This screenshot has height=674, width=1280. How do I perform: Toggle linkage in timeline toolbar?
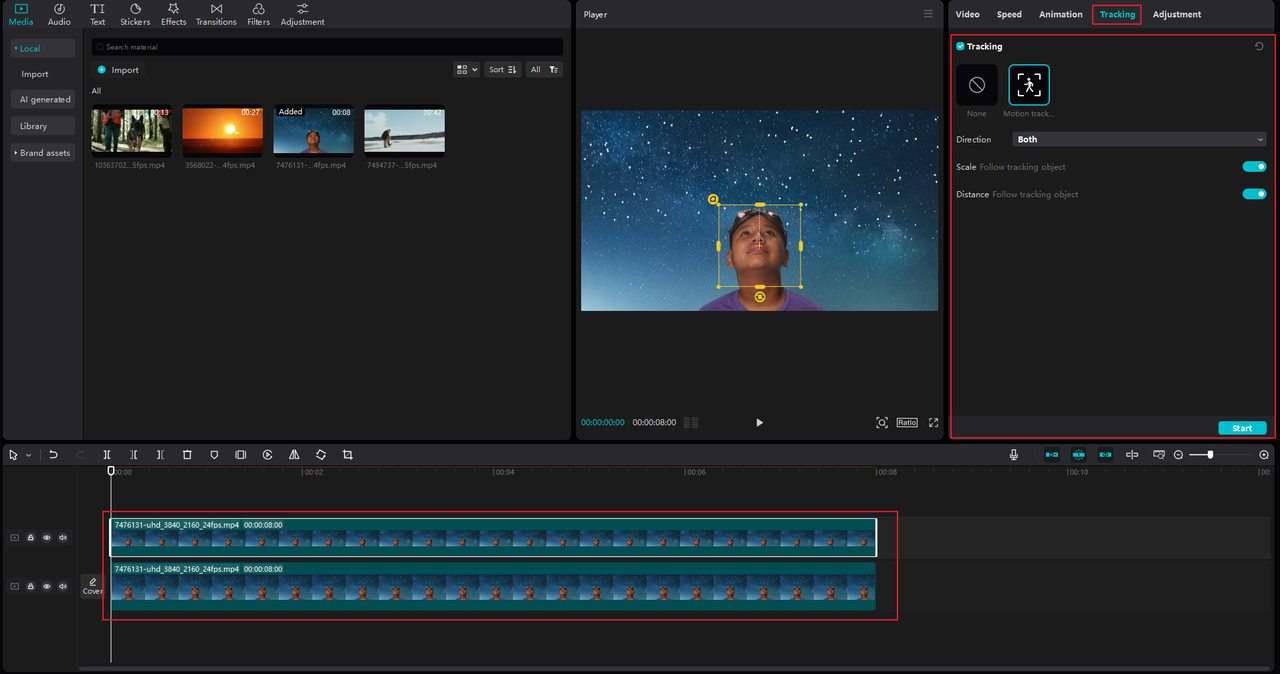click(1105, 455)
